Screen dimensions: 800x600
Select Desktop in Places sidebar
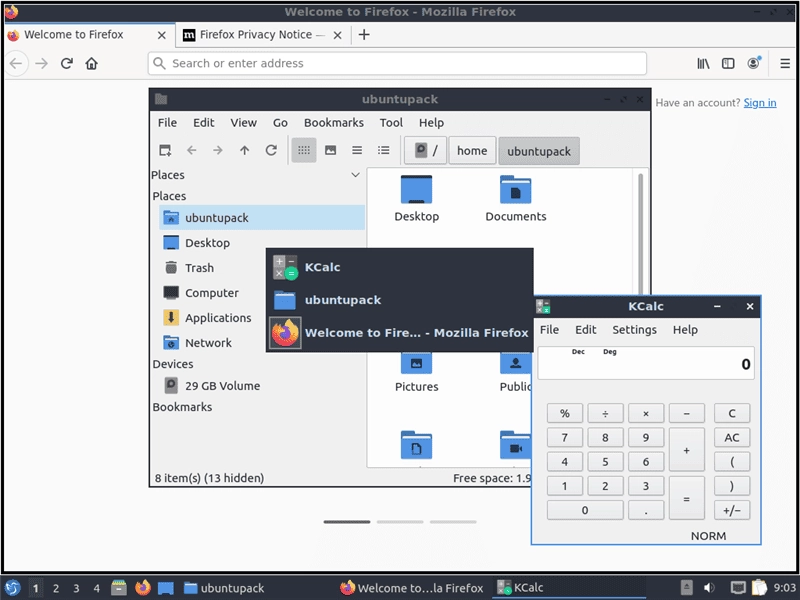[x=262, y=243]
